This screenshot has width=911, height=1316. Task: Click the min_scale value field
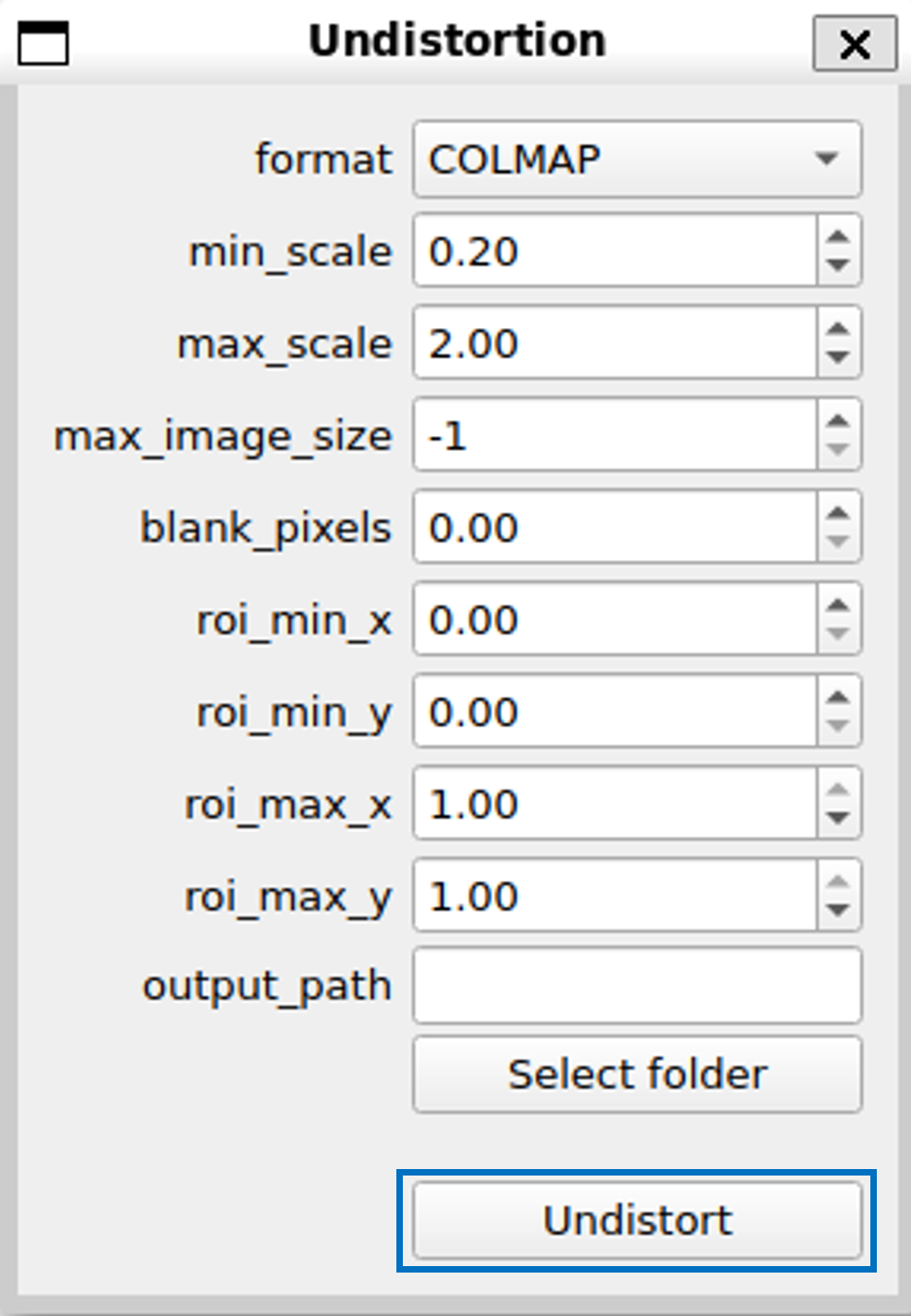point(614,251)
